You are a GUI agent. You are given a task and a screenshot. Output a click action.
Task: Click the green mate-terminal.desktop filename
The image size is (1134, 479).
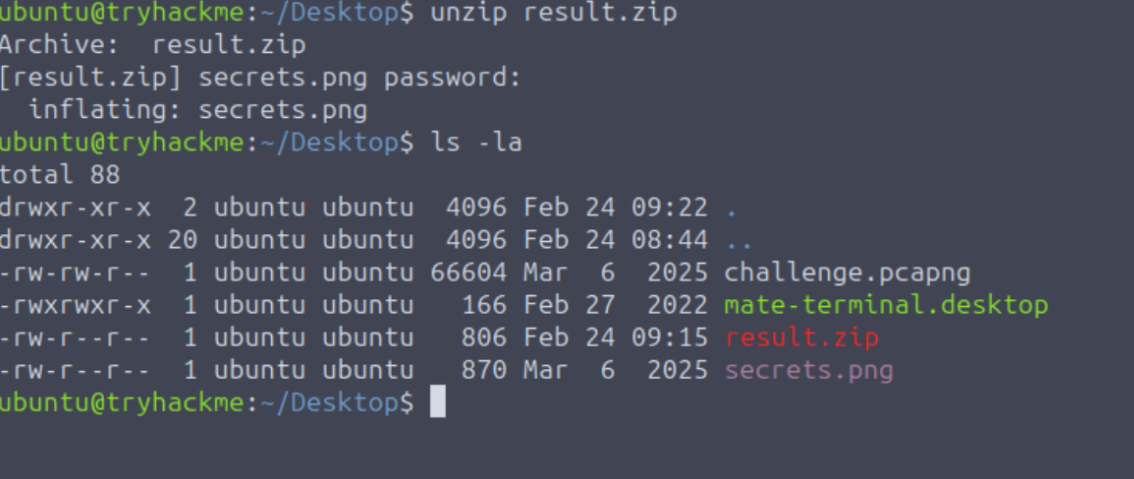click(x=886, y=305)
